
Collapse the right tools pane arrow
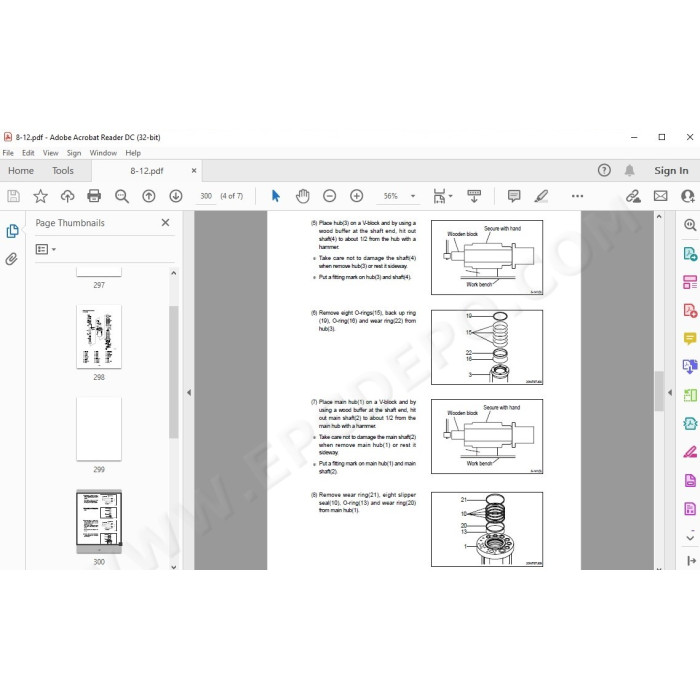[670, 392]
